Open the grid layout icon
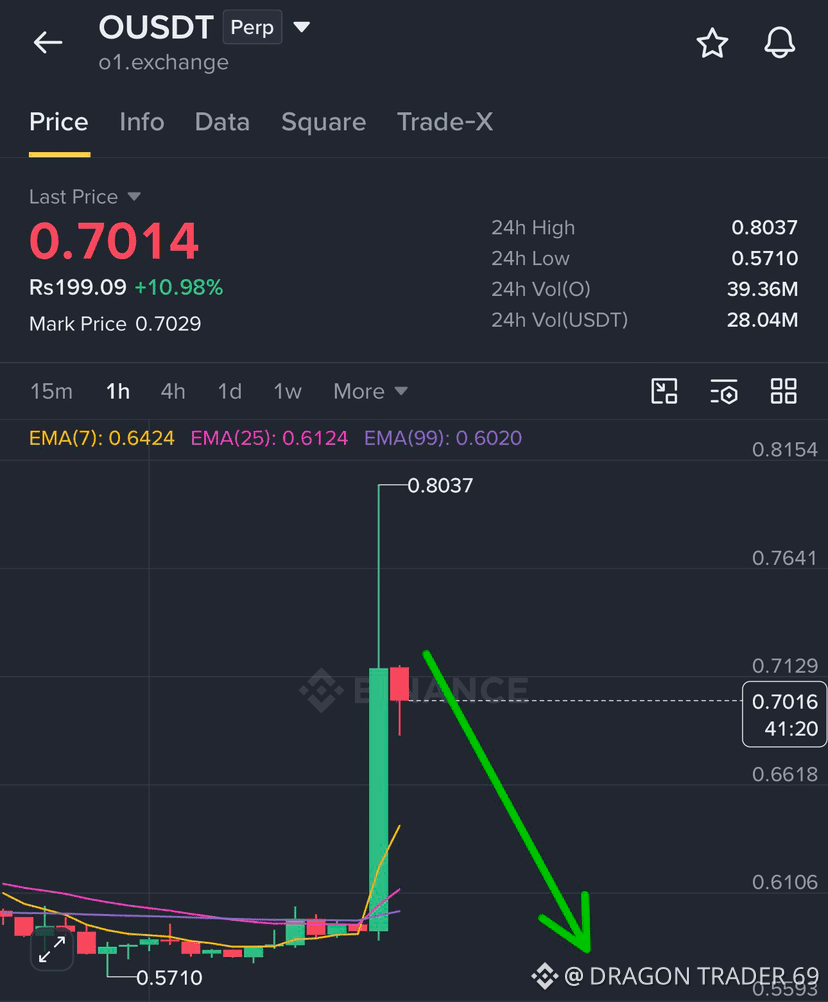The width and height of the screenshot is (828, 1002). [783, 391]
